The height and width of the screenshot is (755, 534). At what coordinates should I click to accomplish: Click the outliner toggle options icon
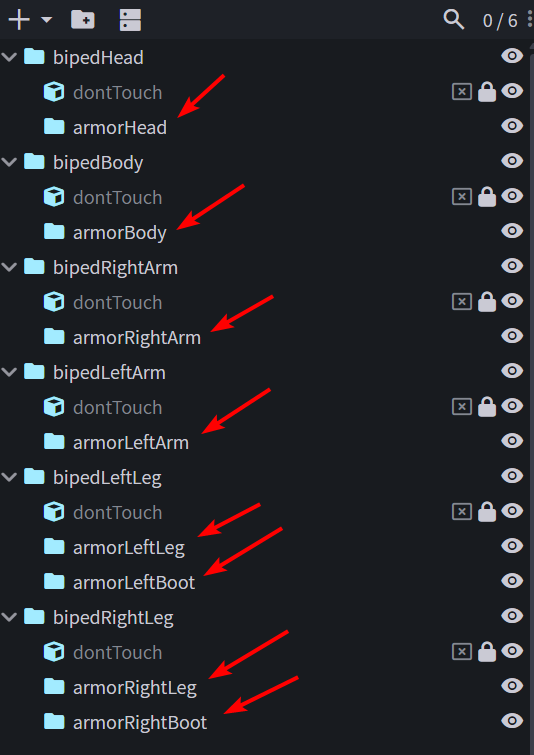pos(130,20)
